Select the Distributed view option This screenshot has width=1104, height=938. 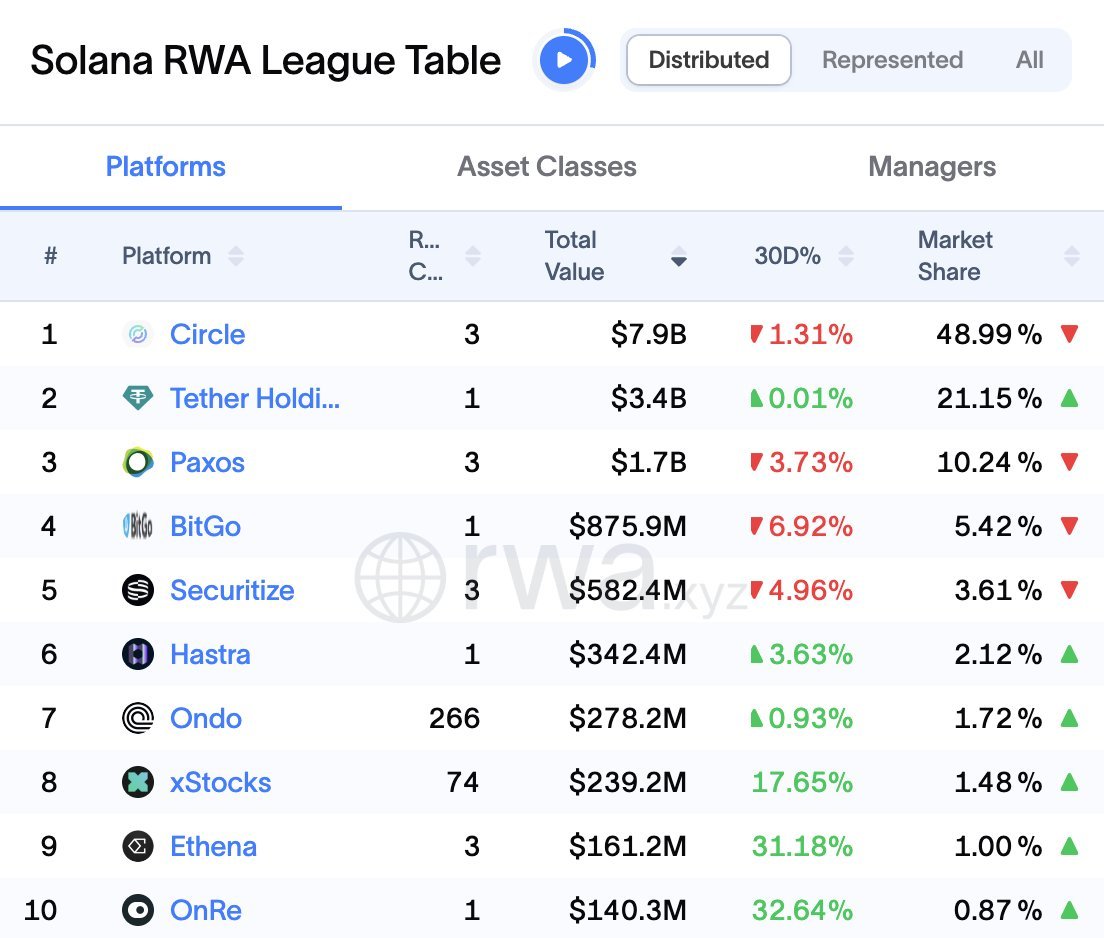(x=708, y=60)
